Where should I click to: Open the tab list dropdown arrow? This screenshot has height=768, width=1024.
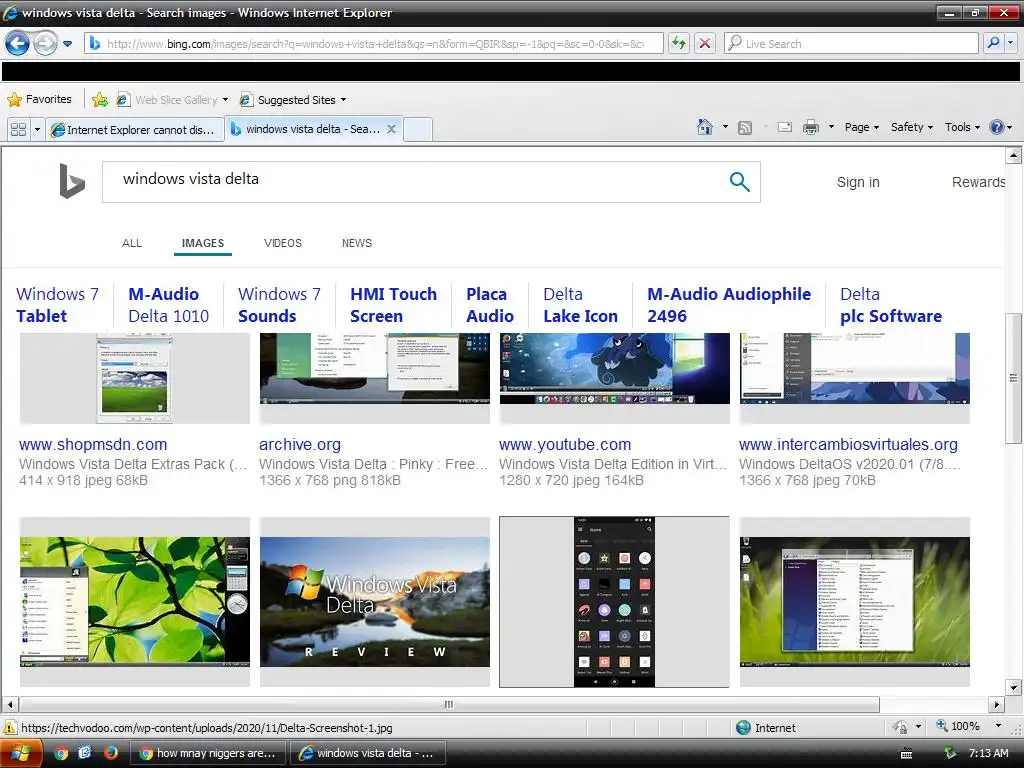(37, 129)
